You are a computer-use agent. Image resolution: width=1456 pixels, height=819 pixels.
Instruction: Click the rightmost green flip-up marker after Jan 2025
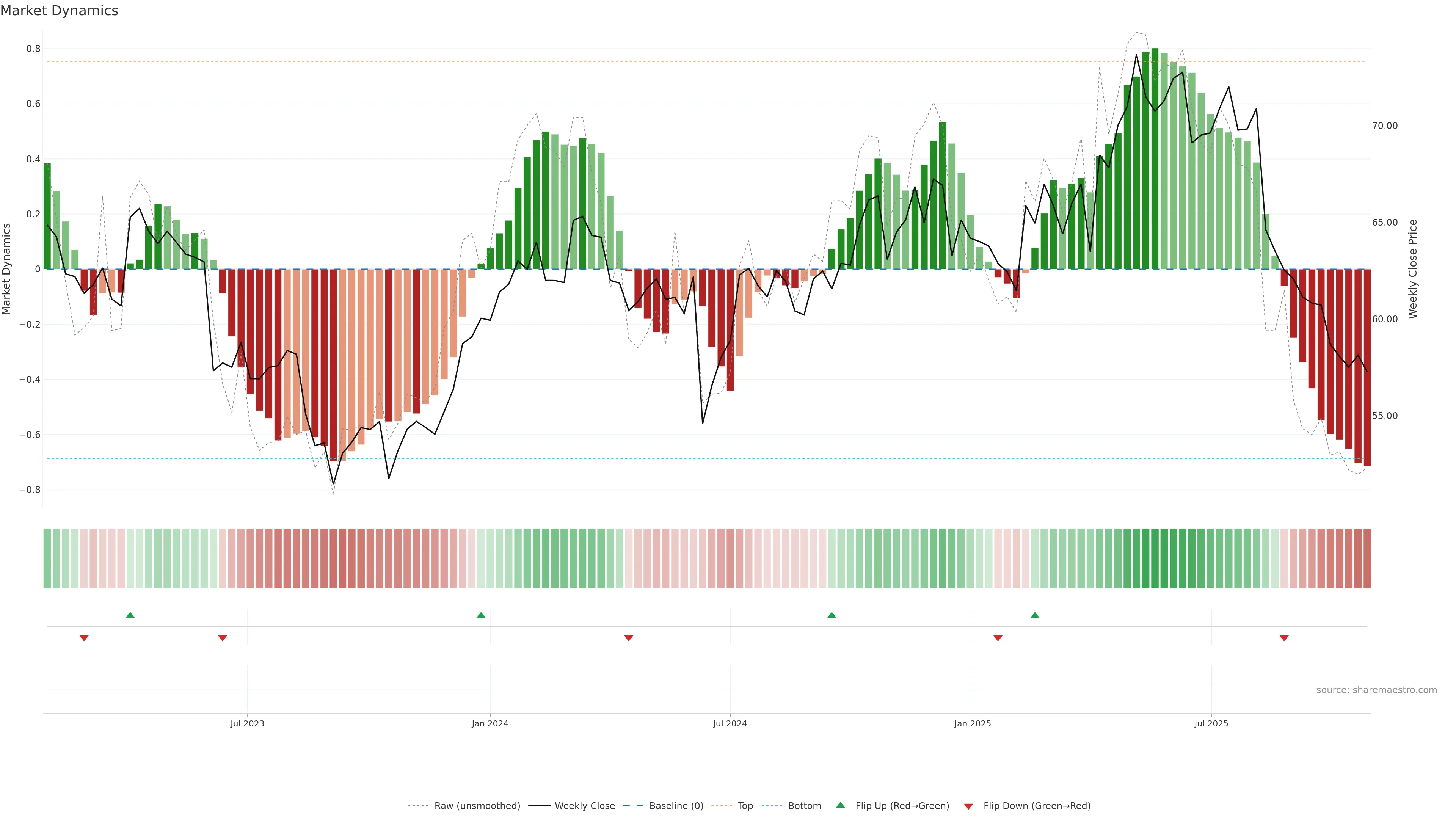pos(1035,615)
